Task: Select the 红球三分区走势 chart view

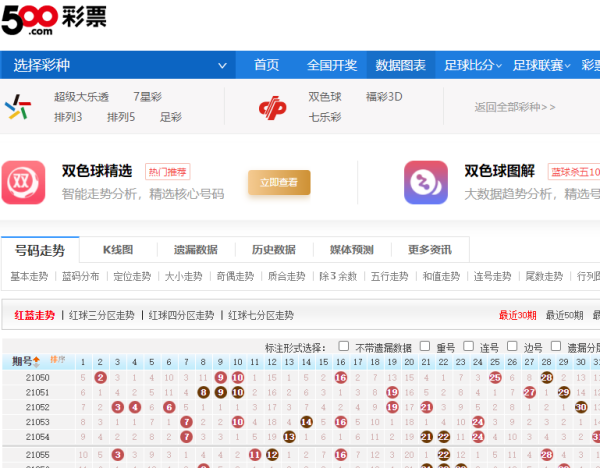Action: click(101, 315)
